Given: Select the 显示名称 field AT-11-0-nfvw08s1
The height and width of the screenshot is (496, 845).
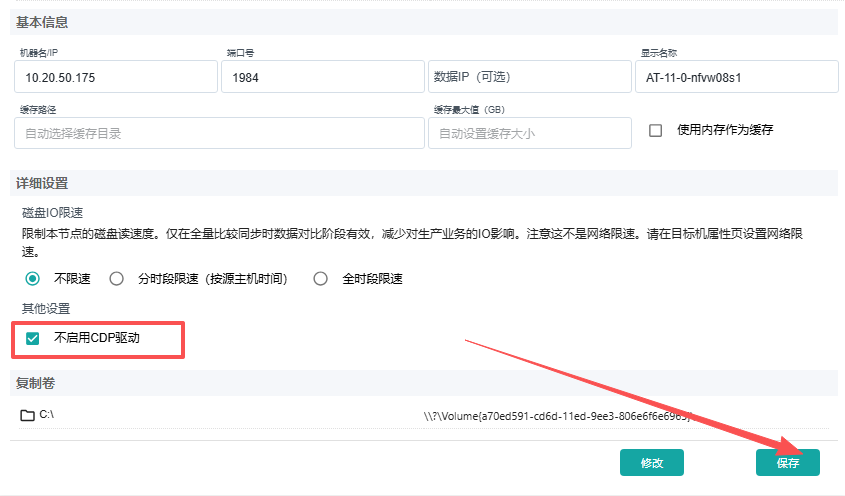Looking at the screenshot, I should point(736,77).
